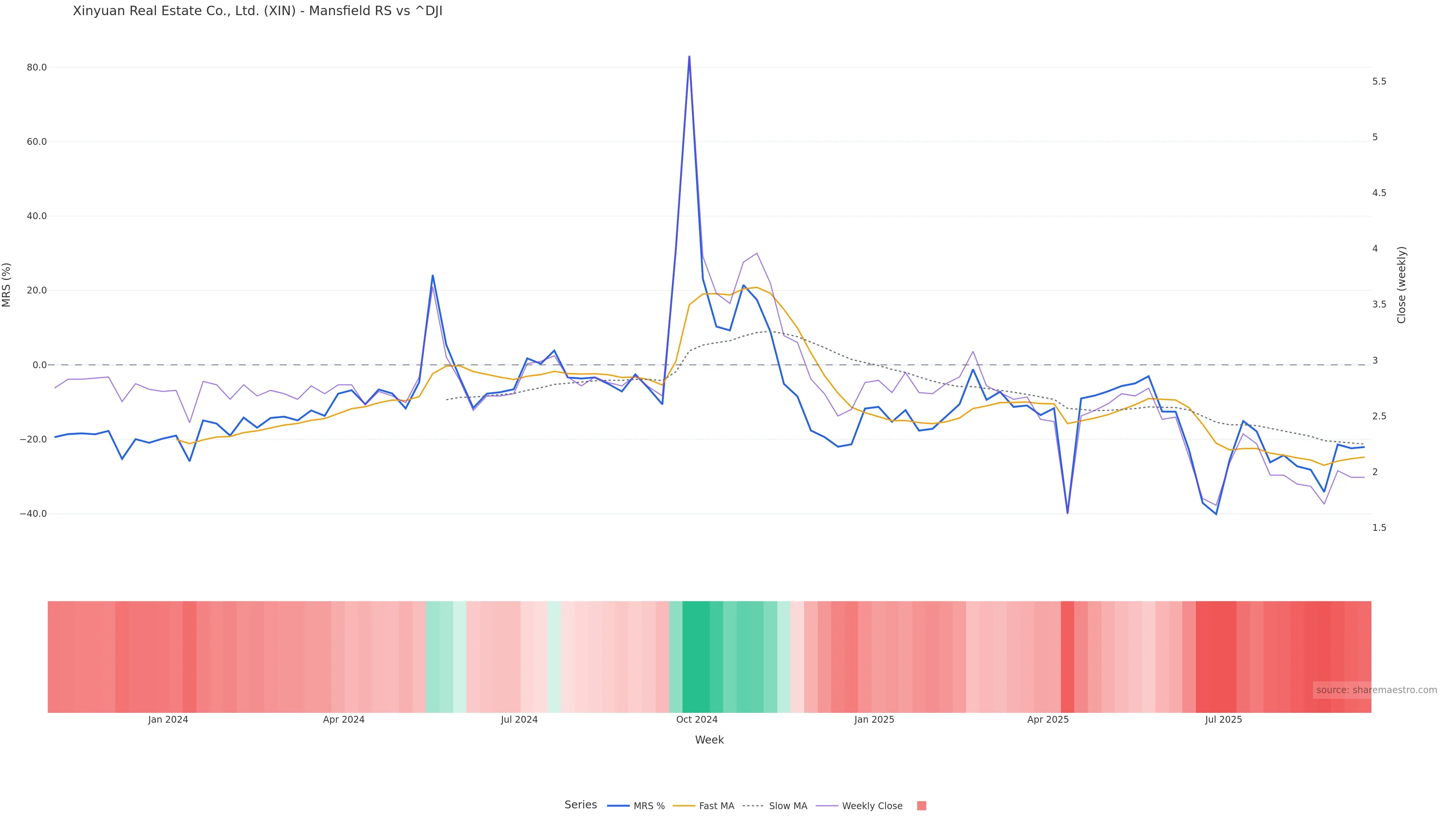Click the 5.5 right axis label

tap(1379, 82)
